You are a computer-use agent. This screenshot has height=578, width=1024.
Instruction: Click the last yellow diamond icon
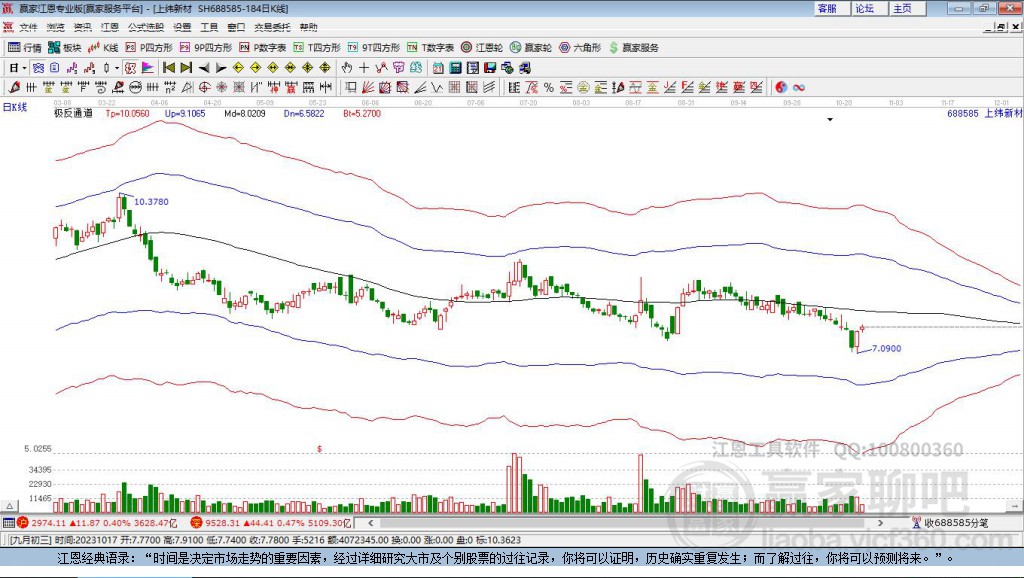pos(325,68)
